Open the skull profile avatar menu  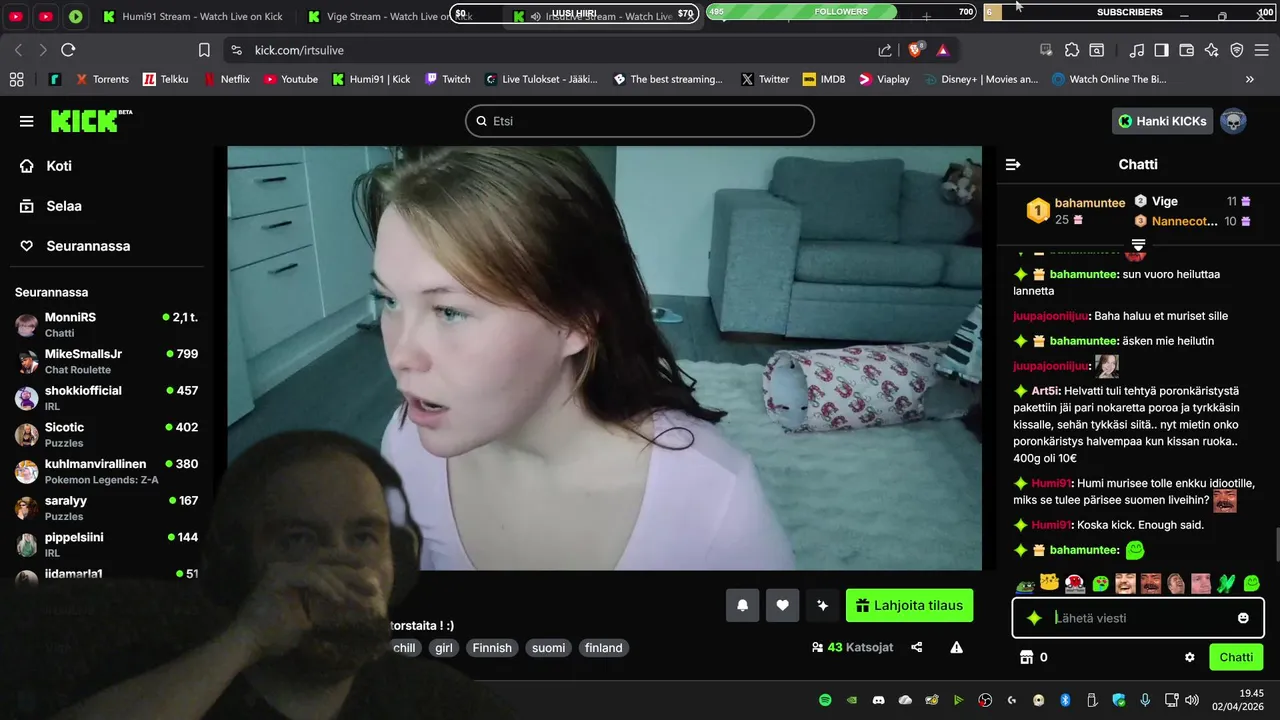(1233, 121)
